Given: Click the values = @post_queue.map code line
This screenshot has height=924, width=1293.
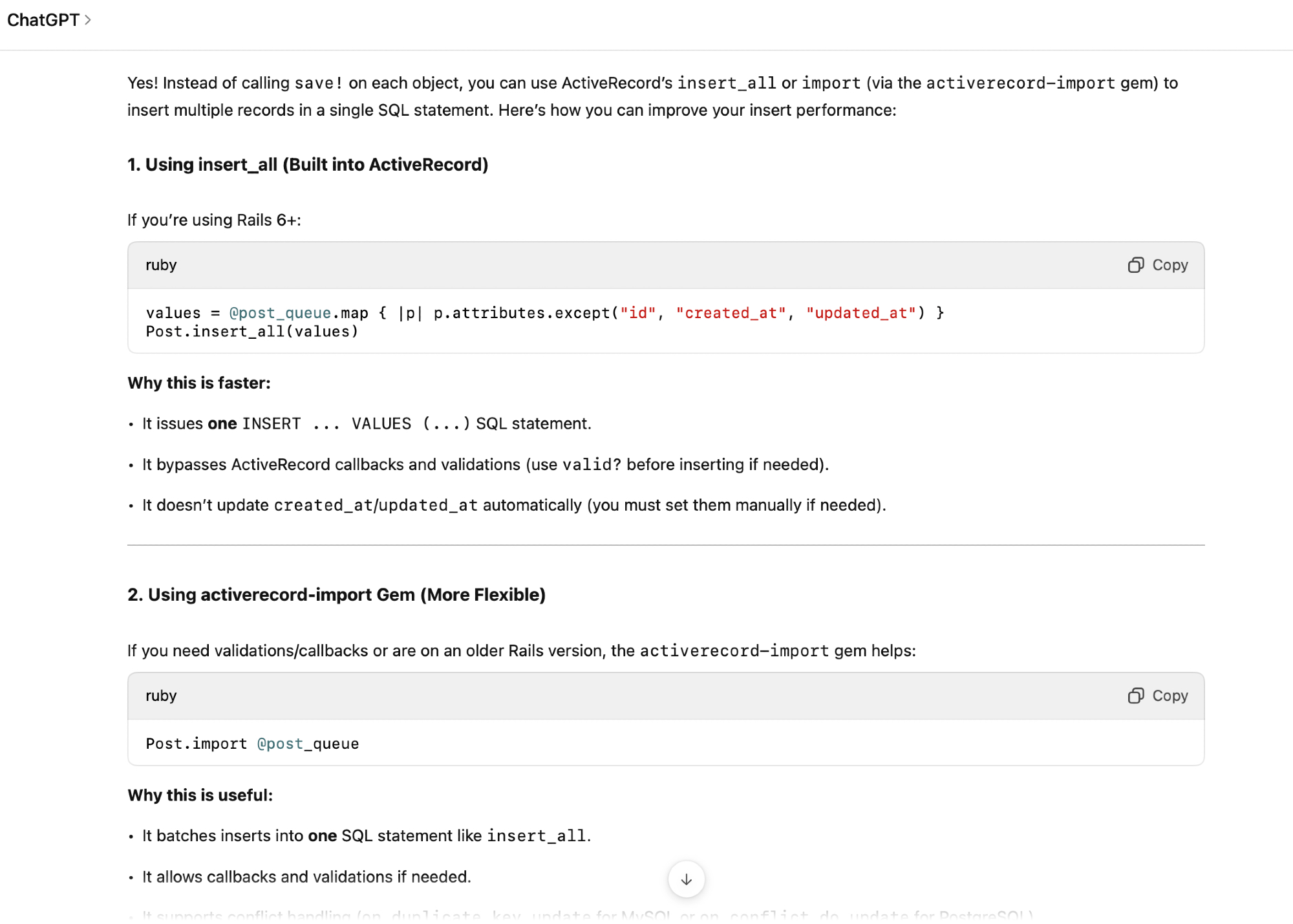Looking at the screenshot, I should coord(544,313).
